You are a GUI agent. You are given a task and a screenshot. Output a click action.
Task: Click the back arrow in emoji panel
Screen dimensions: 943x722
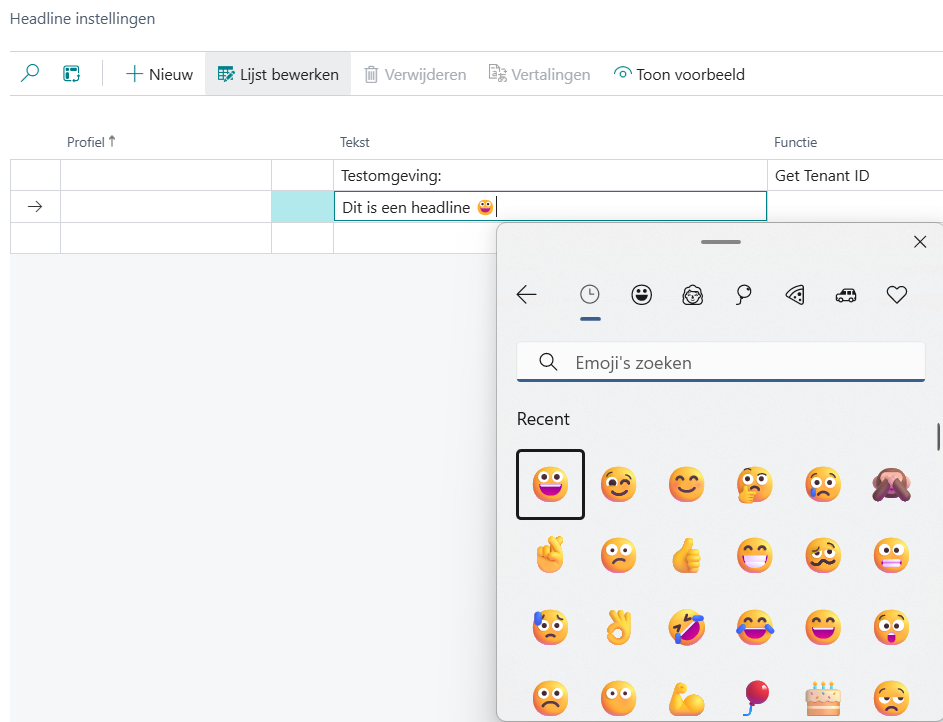coord(527,294)
